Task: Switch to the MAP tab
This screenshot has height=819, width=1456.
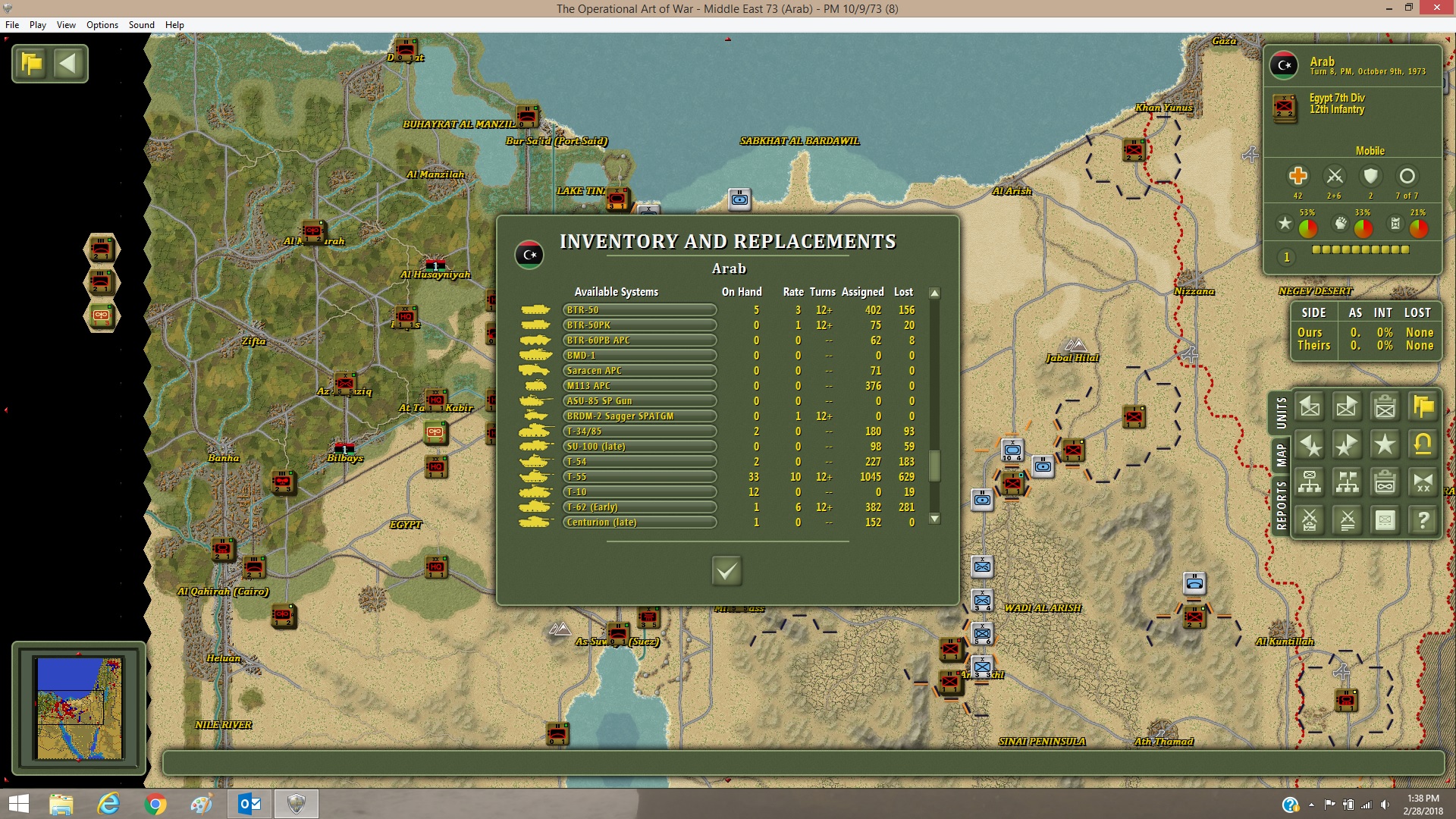Action: coord(1281,455)
